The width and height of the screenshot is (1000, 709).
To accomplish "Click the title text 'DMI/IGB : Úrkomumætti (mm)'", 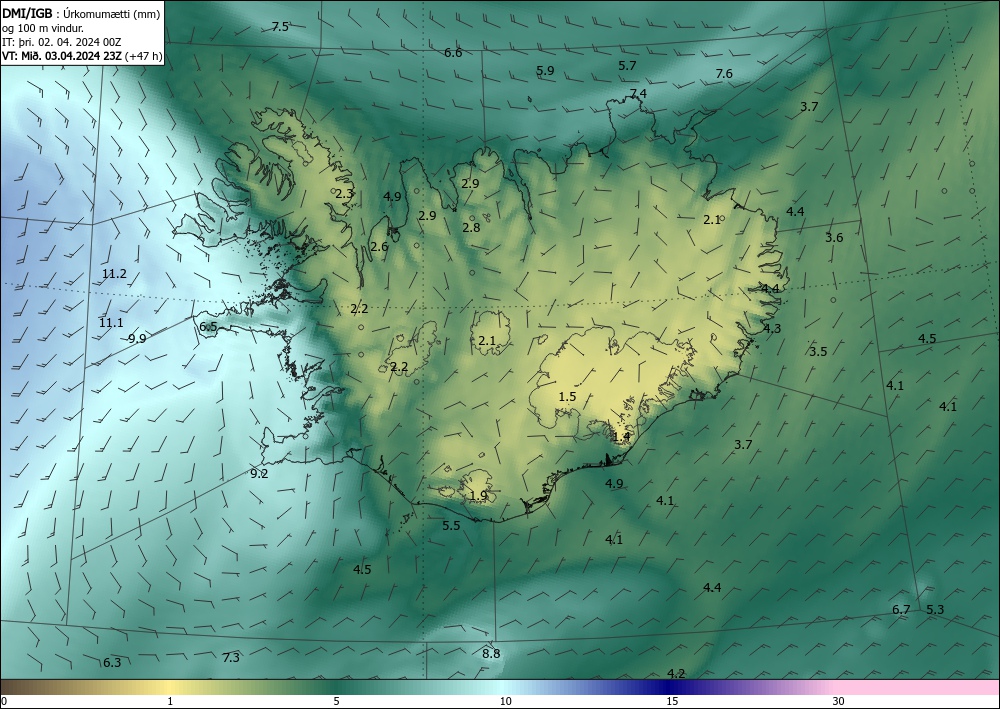I will coord(81,14).
